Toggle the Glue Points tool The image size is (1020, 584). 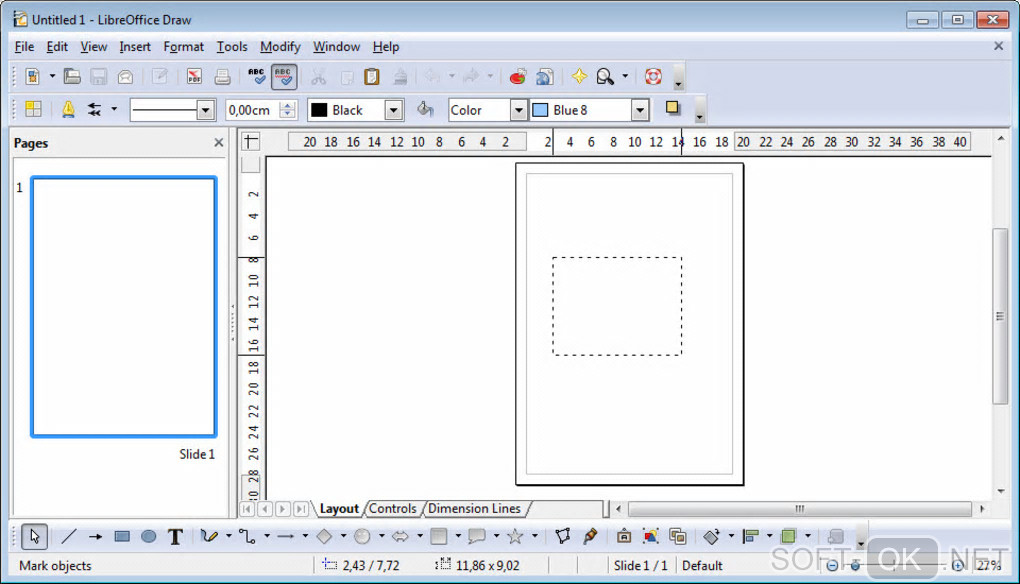(590, 537)
